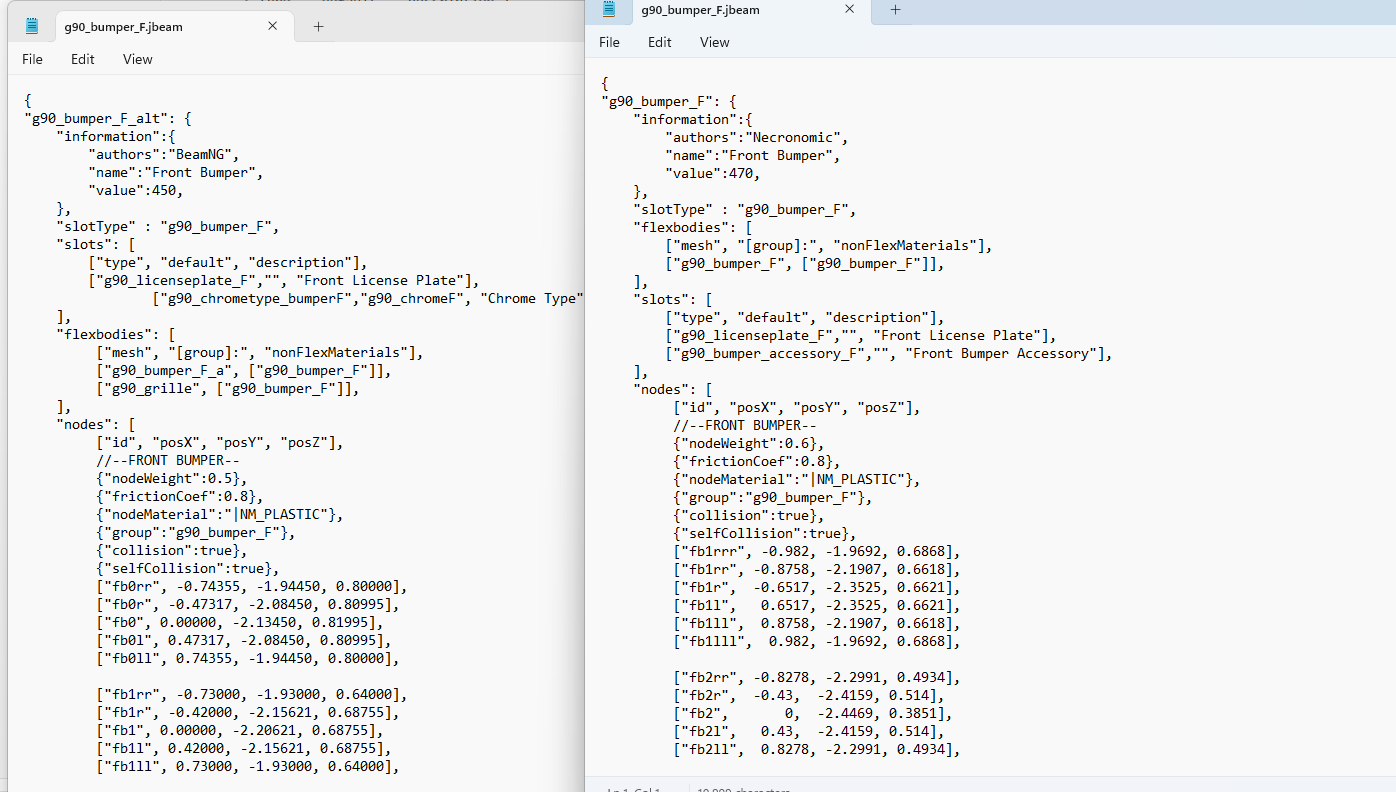Screen dimensions: 1396x792
Task: Click "nodeMaterial":"|NM_PLASTIC" in right window
Action: pos(797,479)
